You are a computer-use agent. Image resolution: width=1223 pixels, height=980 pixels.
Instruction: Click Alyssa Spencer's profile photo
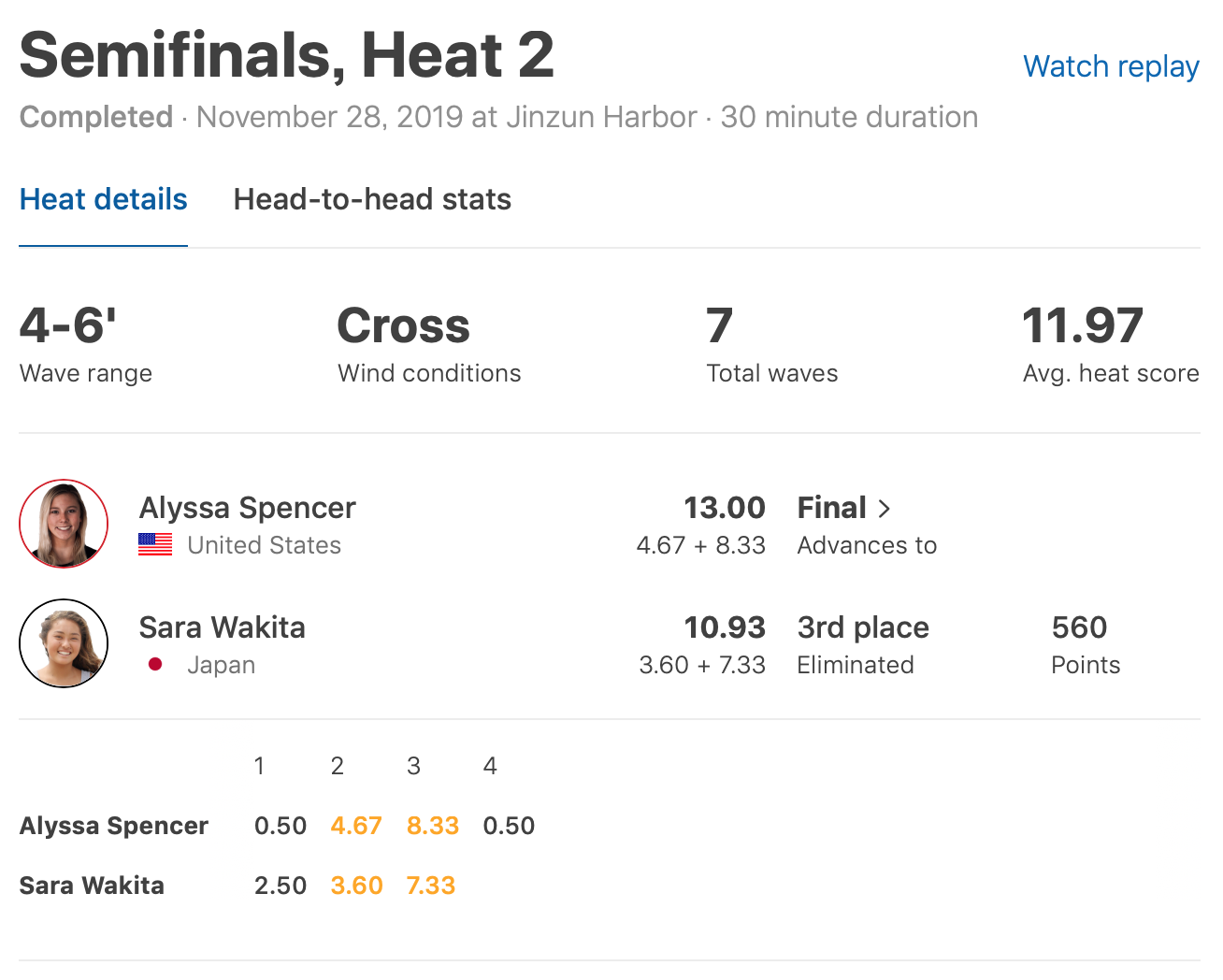64,524
